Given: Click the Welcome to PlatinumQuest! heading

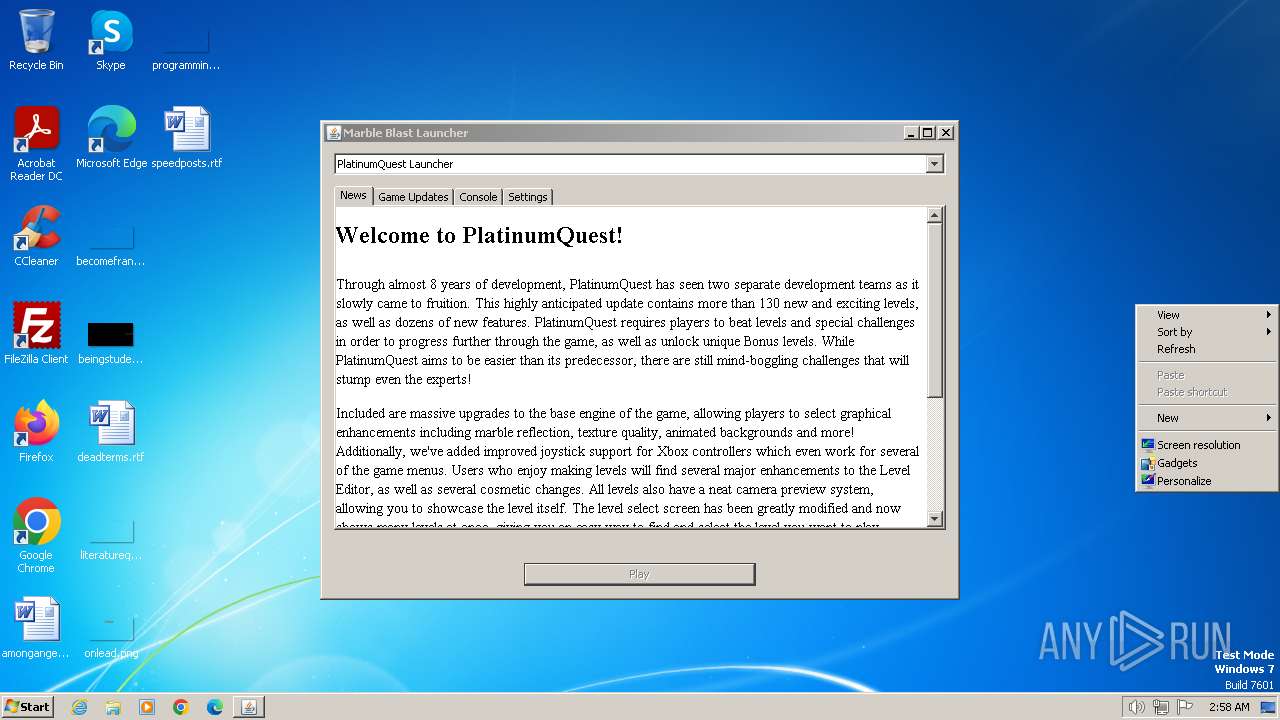Looking at the screenshot, I should click(479, 236).
